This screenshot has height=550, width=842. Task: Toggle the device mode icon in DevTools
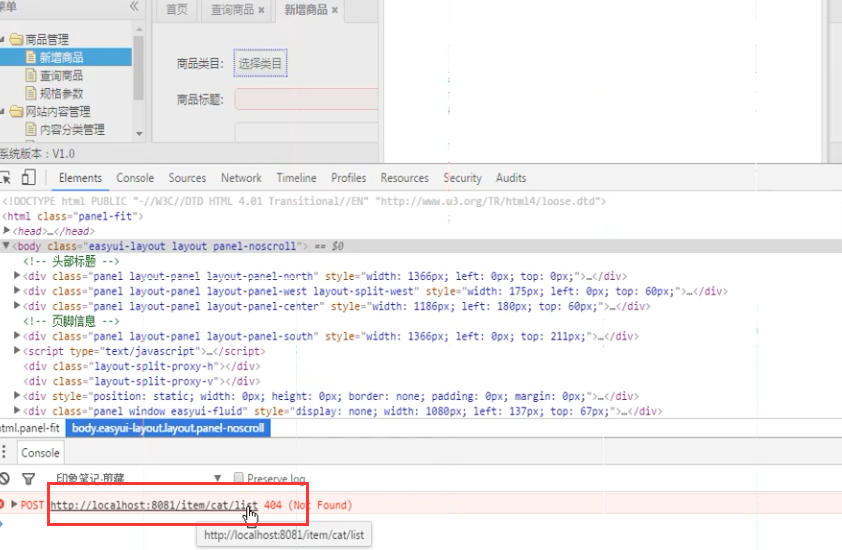(x=28, y=177)
